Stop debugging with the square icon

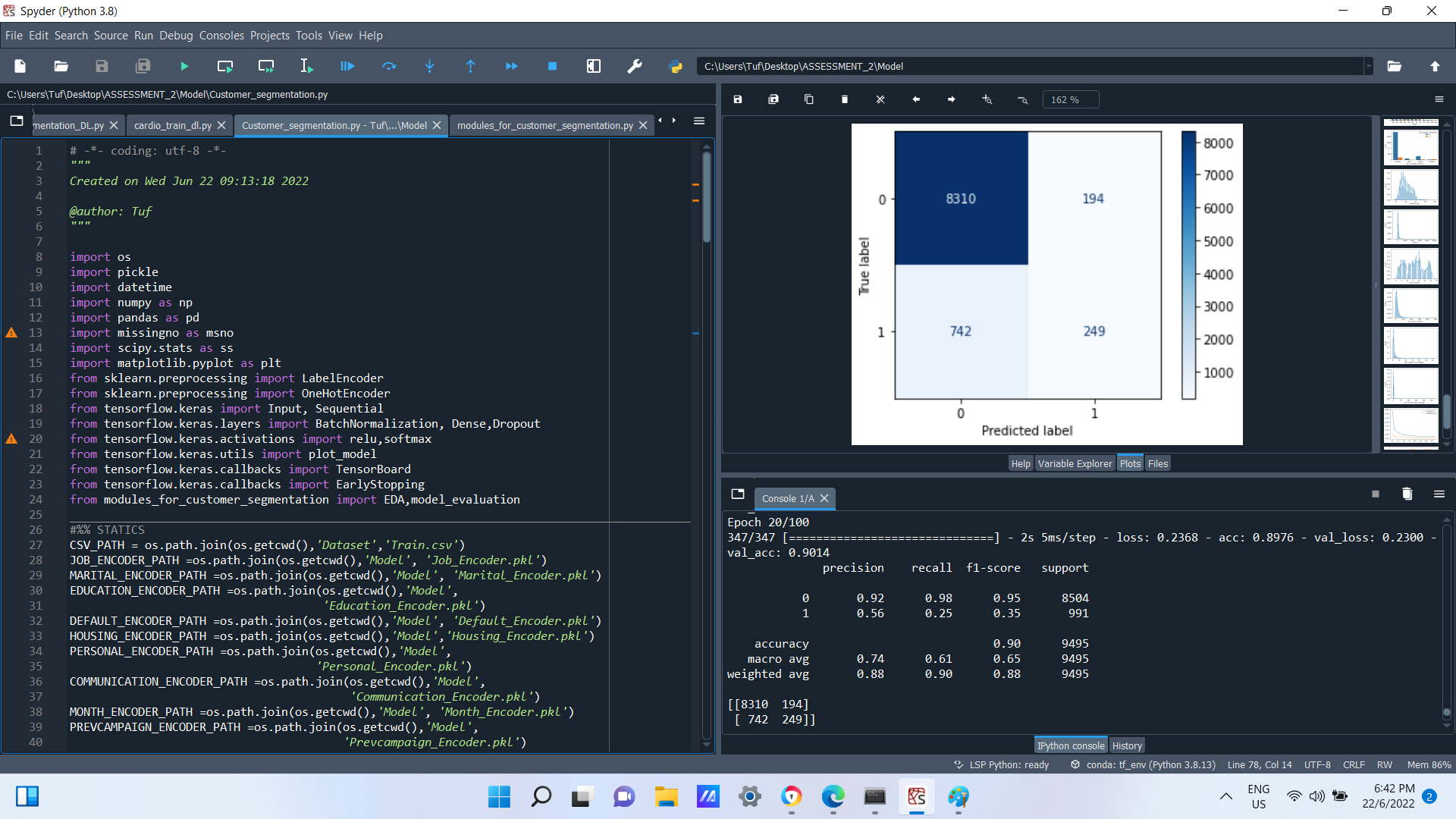(553, 67)
